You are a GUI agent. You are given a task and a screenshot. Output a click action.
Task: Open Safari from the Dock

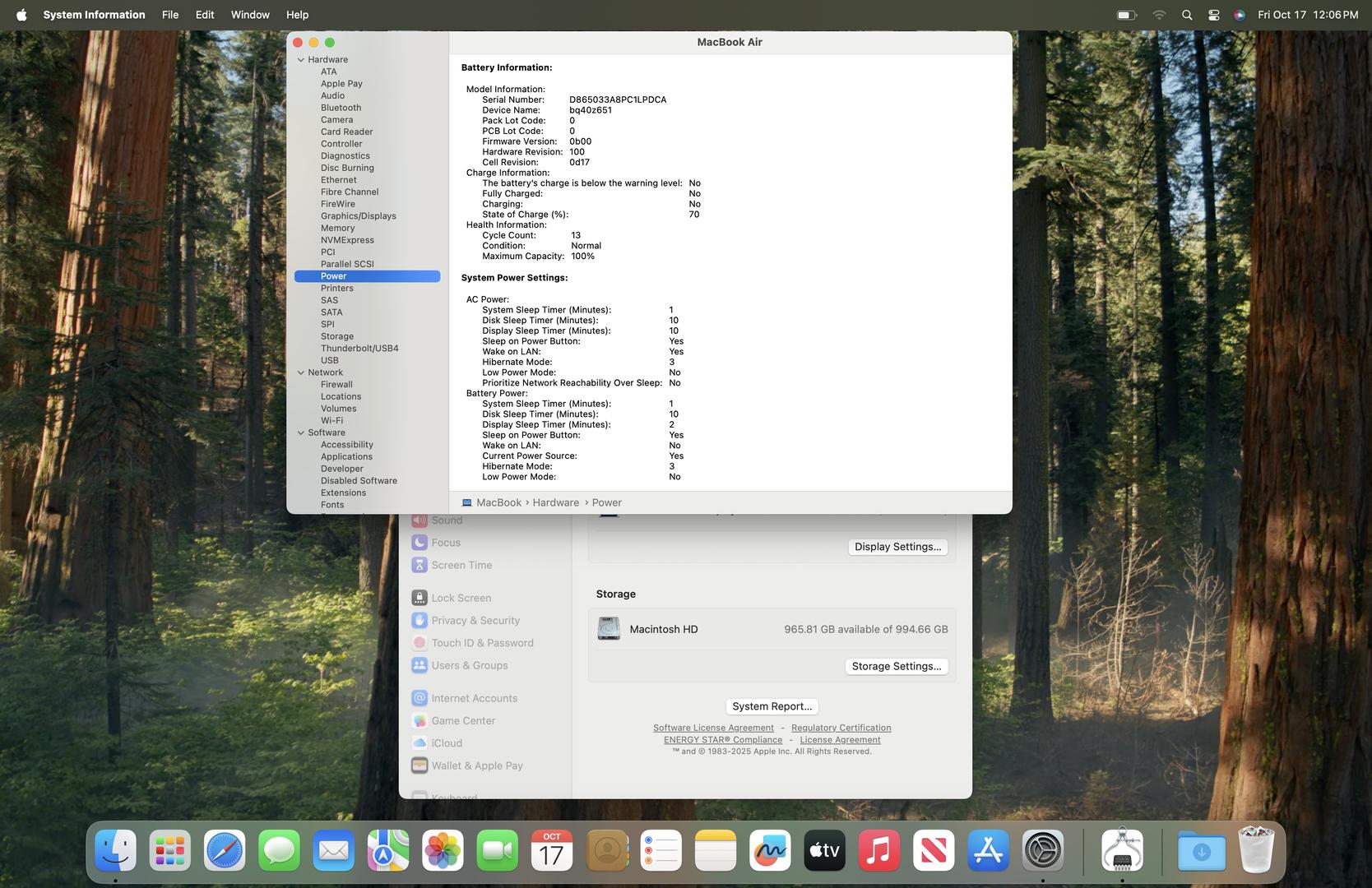225,850
